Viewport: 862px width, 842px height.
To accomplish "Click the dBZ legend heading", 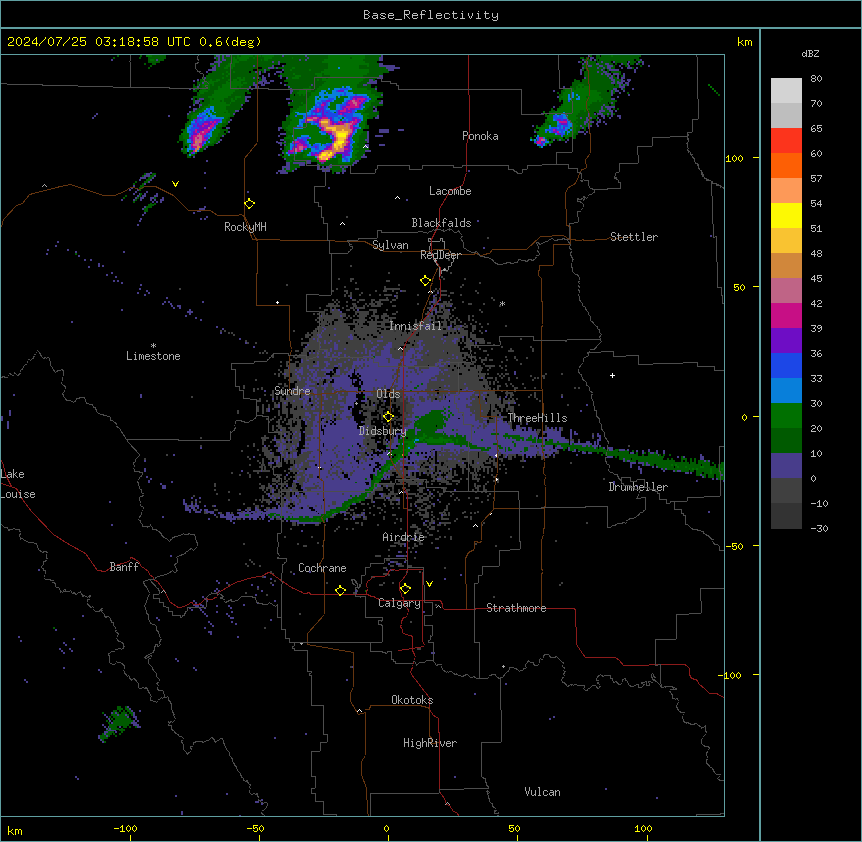I will pos(810,53).
